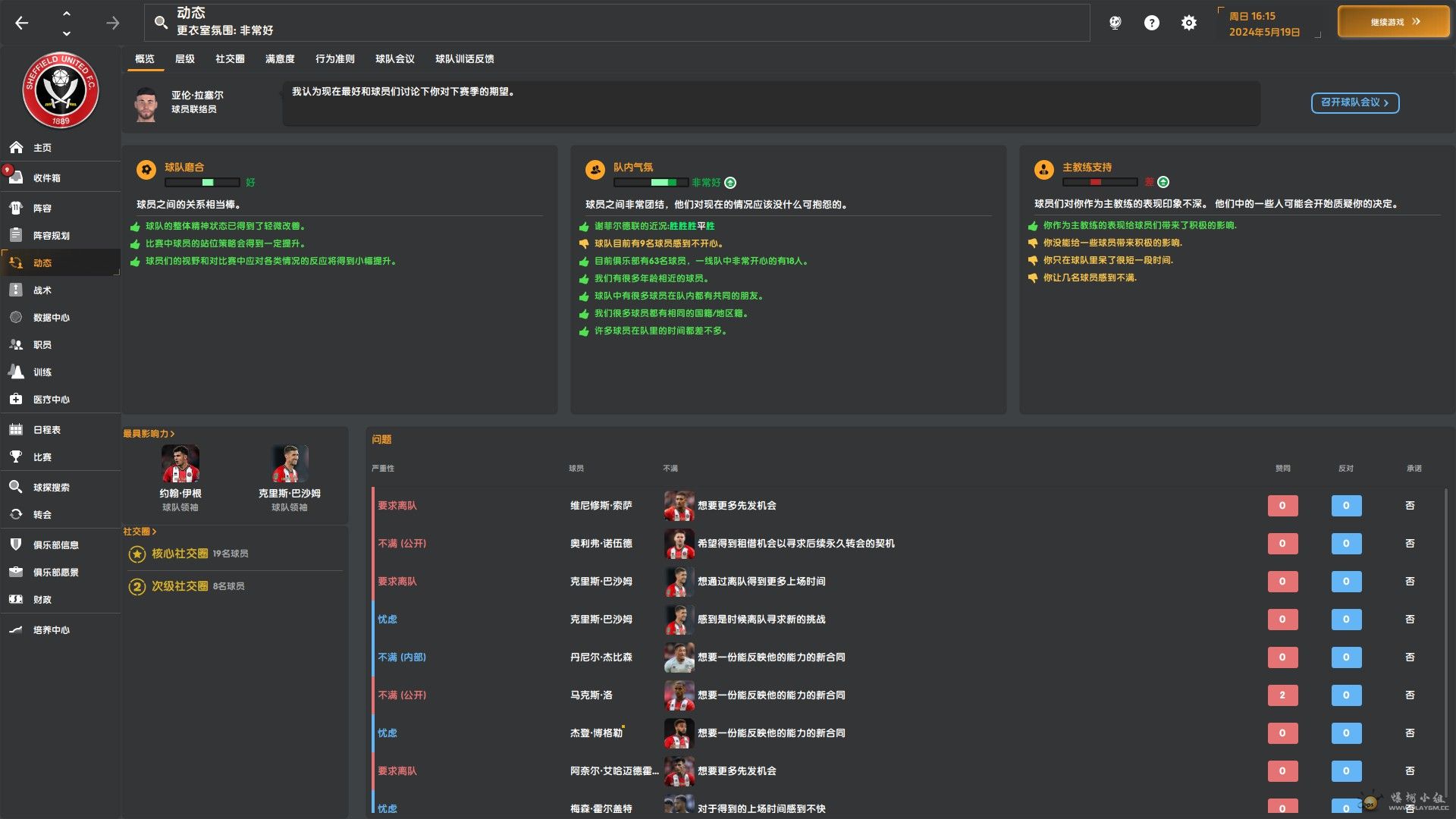Open 俱乐部愿景 club vision in sidebar
Screen dimensions: 1456x819
(61, 572)
